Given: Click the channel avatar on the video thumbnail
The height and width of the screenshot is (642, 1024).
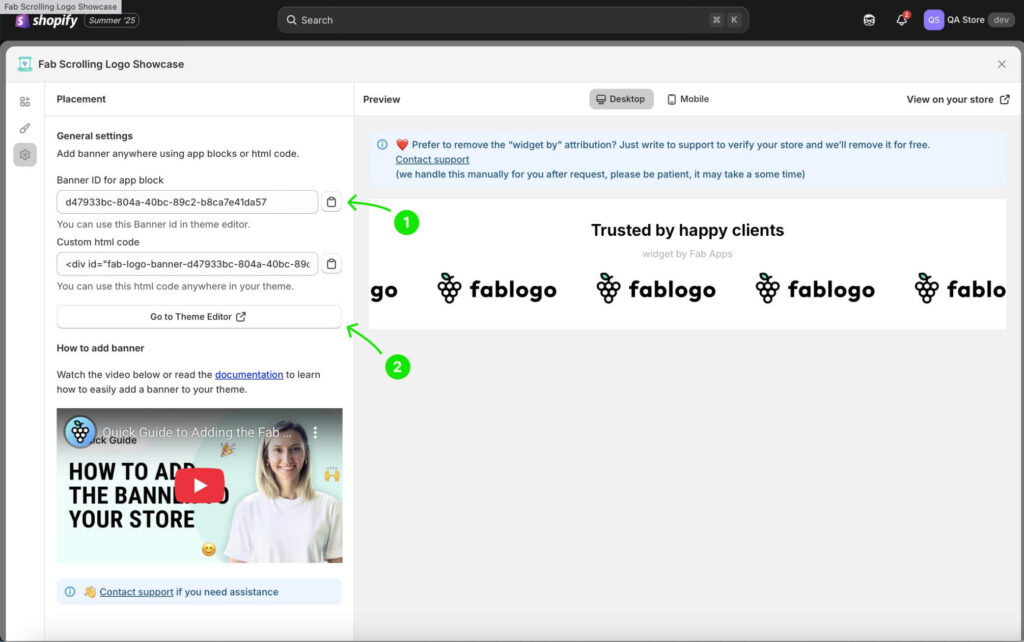Looking at the screenshot, I should point(80,432).
